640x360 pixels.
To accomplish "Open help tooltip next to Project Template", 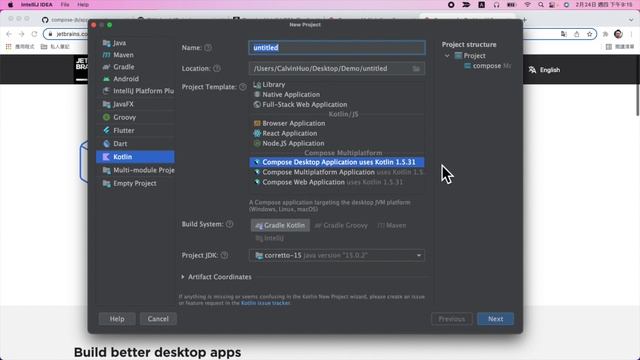I will pyautogui.click(x=243, y=87).
